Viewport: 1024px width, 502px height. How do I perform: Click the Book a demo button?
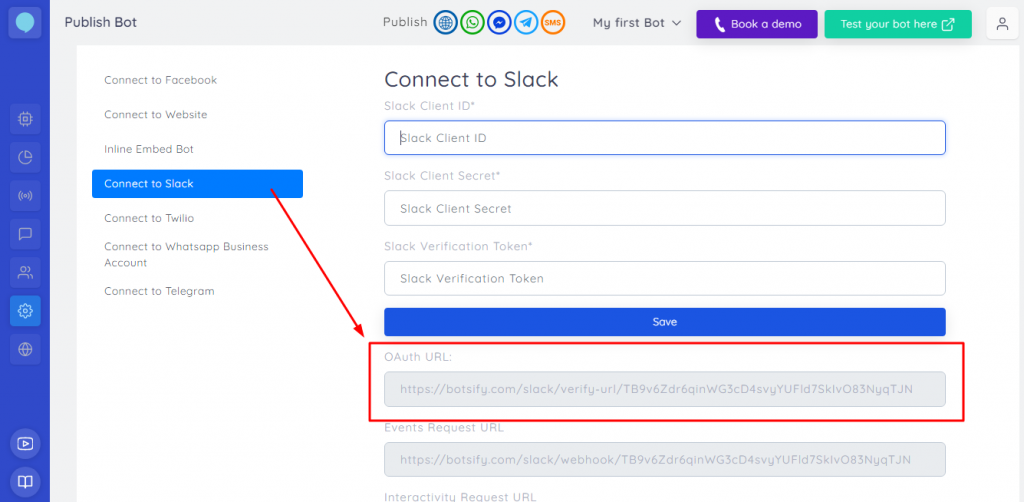tap(757, 24)
